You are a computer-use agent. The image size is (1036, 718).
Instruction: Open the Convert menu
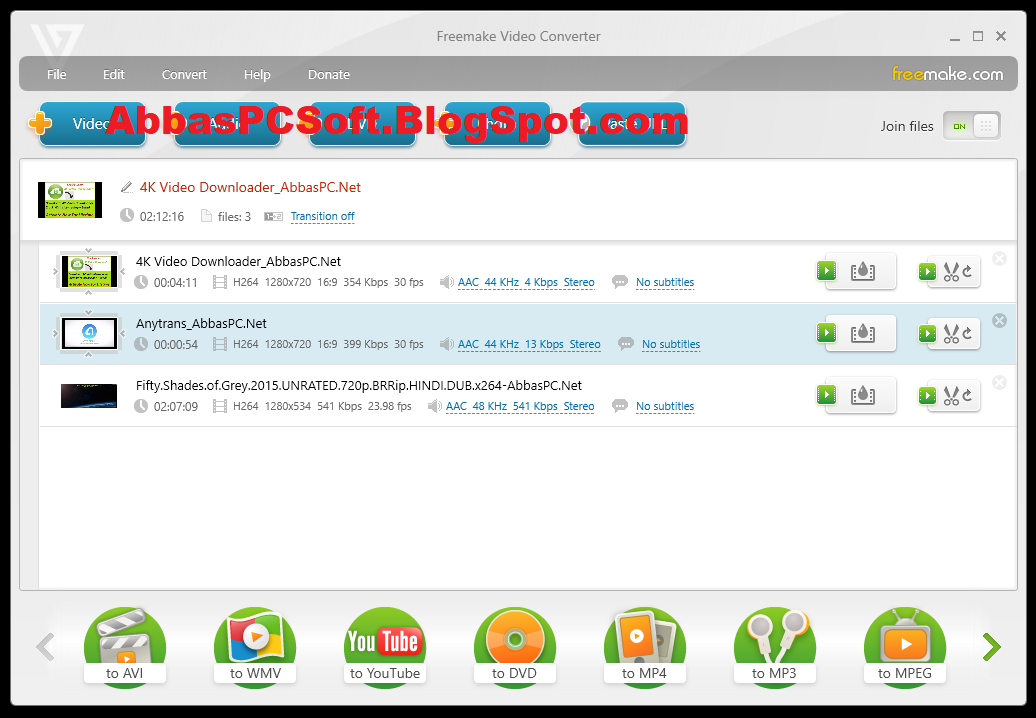184,75
